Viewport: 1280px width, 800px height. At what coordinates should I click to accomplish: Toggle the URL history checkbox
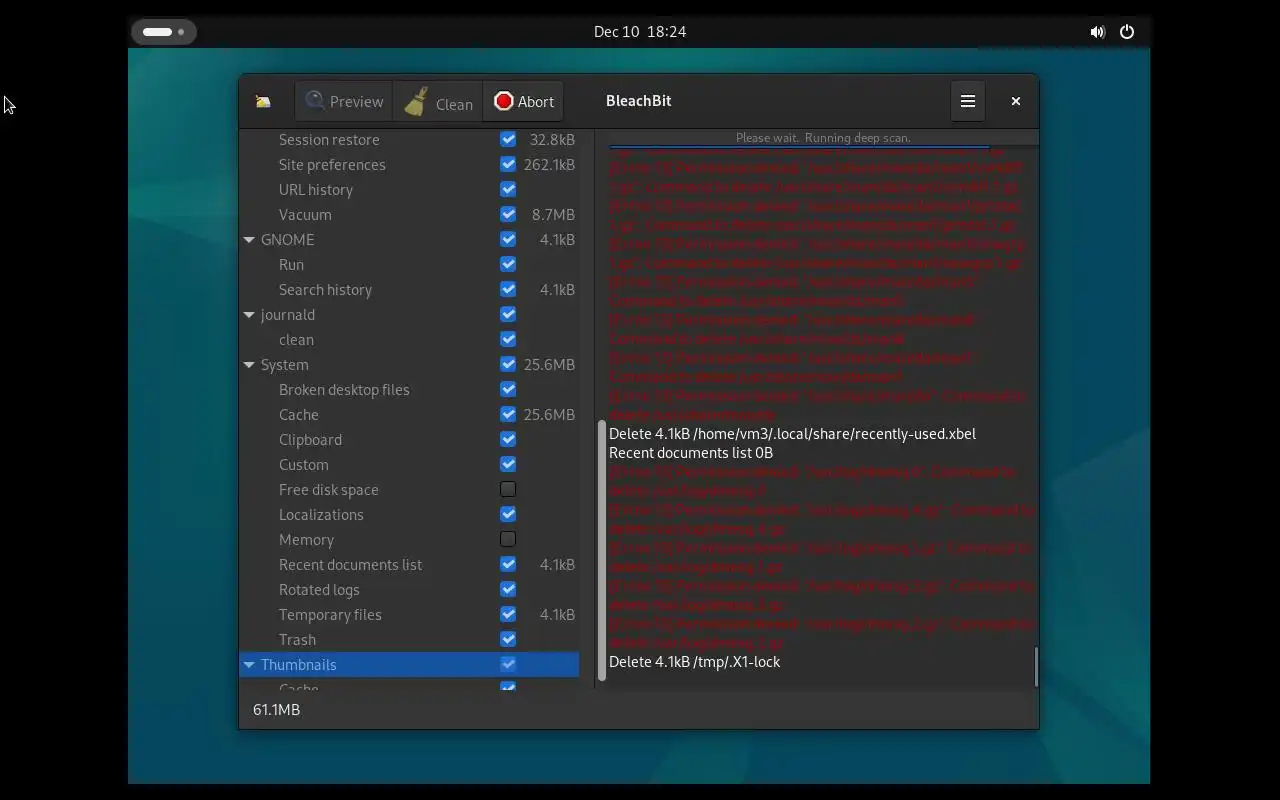[x=508, y=189]
